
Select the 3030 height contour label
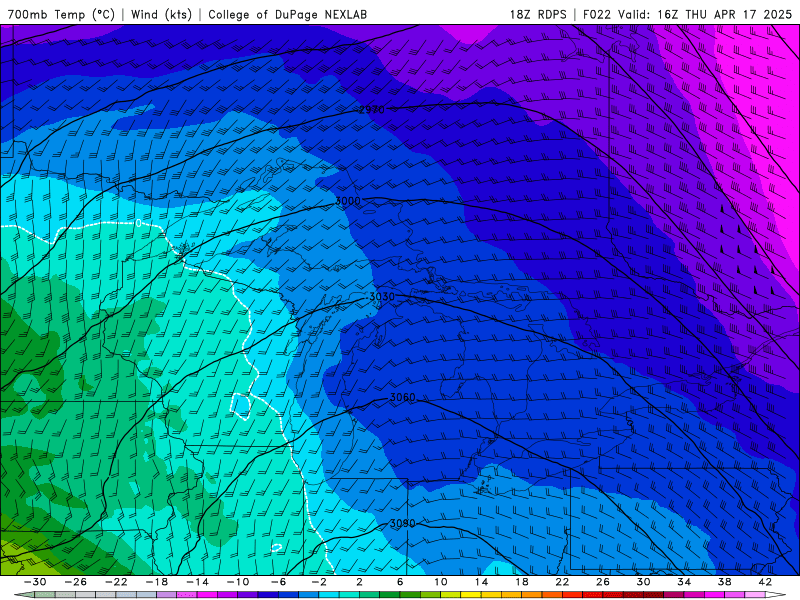(382, 297)
